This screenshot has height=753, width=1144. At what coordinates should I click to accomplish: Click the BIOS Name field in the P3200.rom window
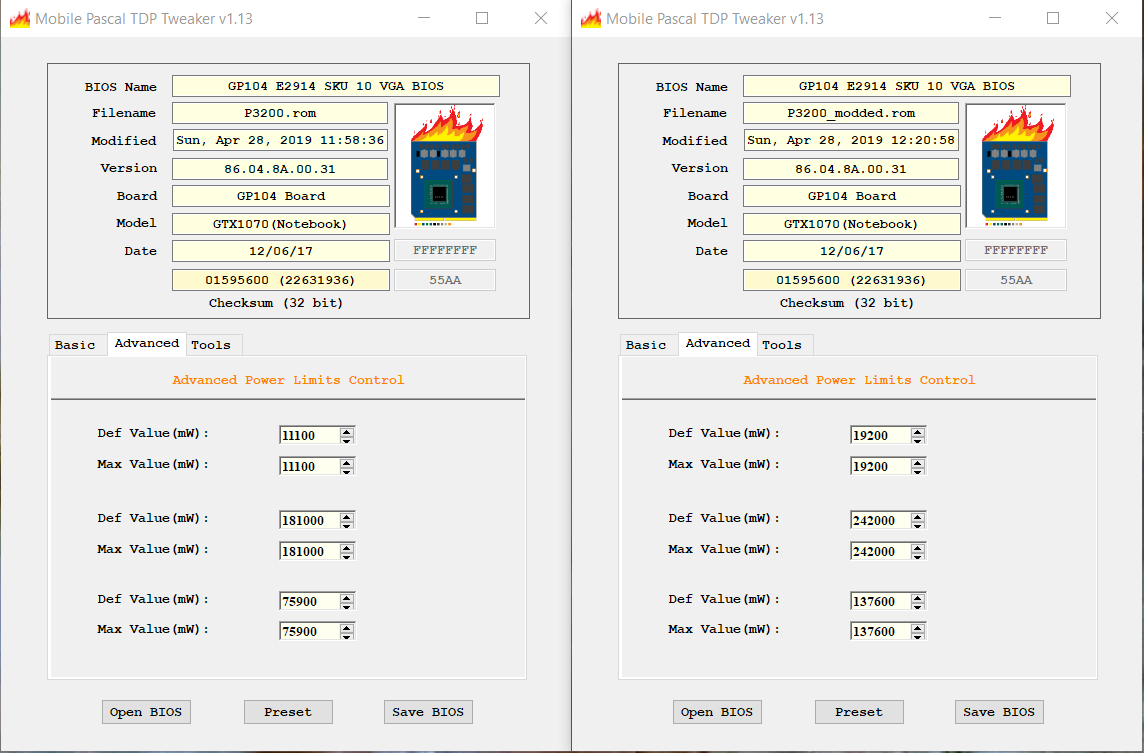336,86
